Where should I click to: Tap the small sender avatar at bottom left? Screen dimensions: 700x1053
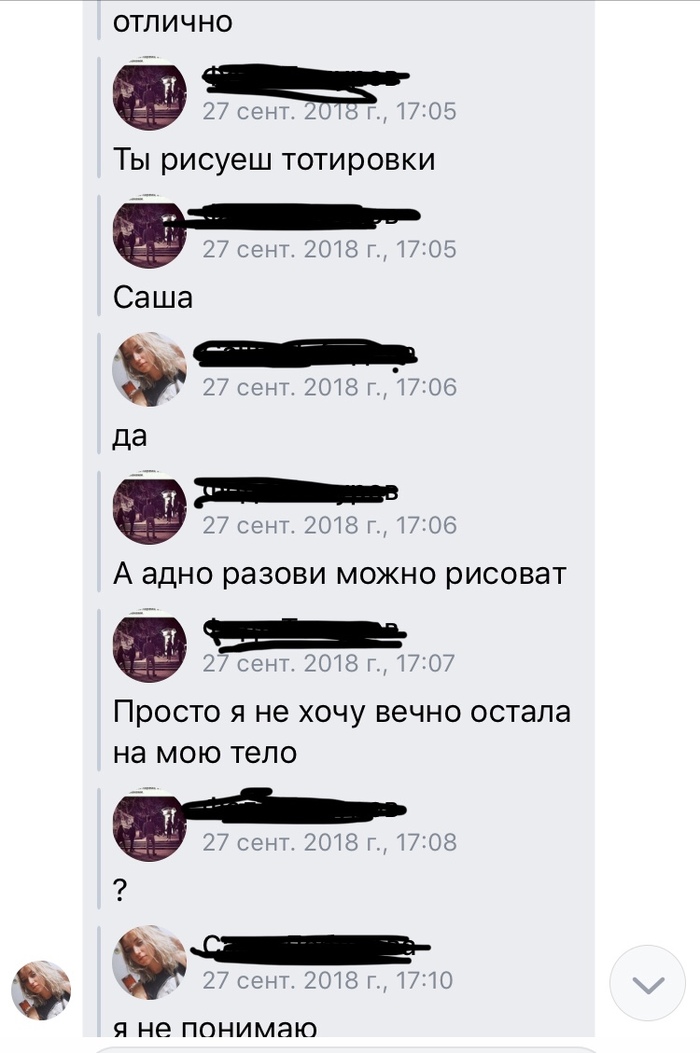tap(41, 990)
